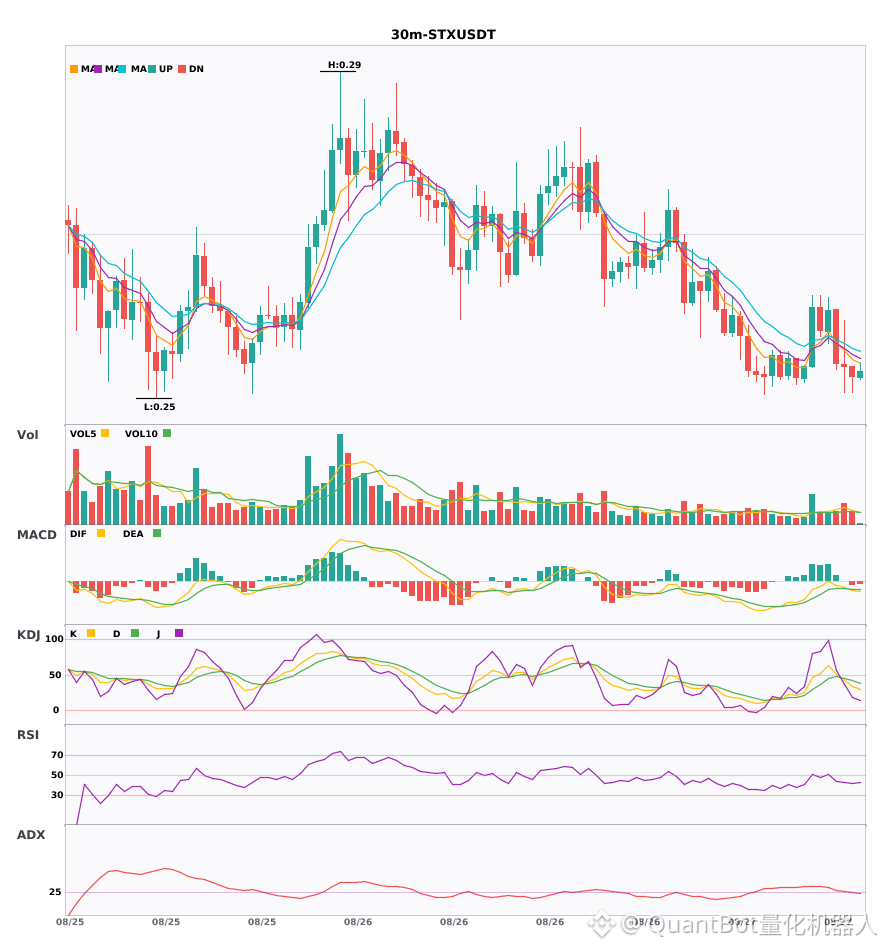Click the candle wick above L:0.25
This screenshot has height=950, width=885.
pos(156,384)
